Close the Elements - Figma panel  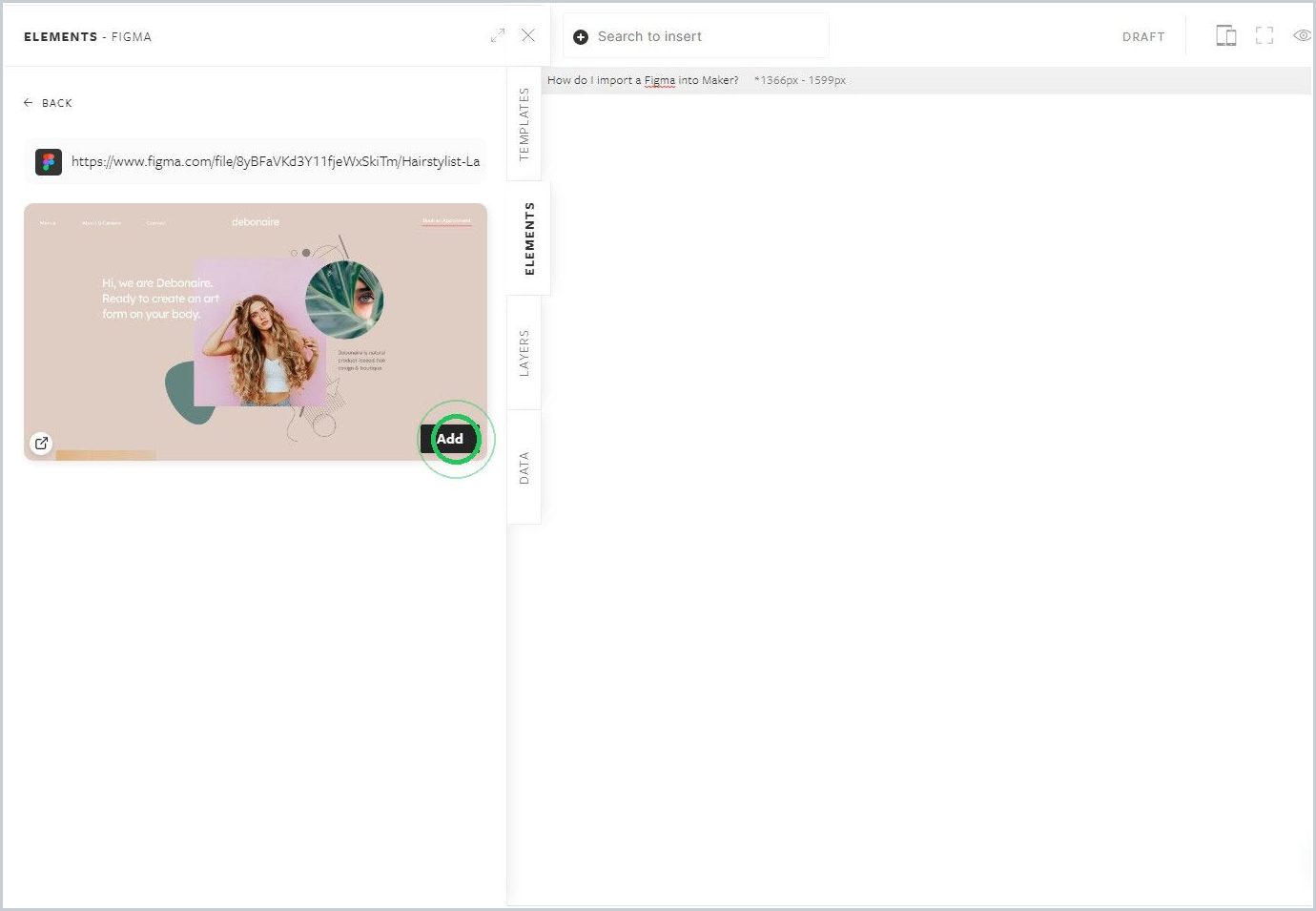(x=528, y=35)
